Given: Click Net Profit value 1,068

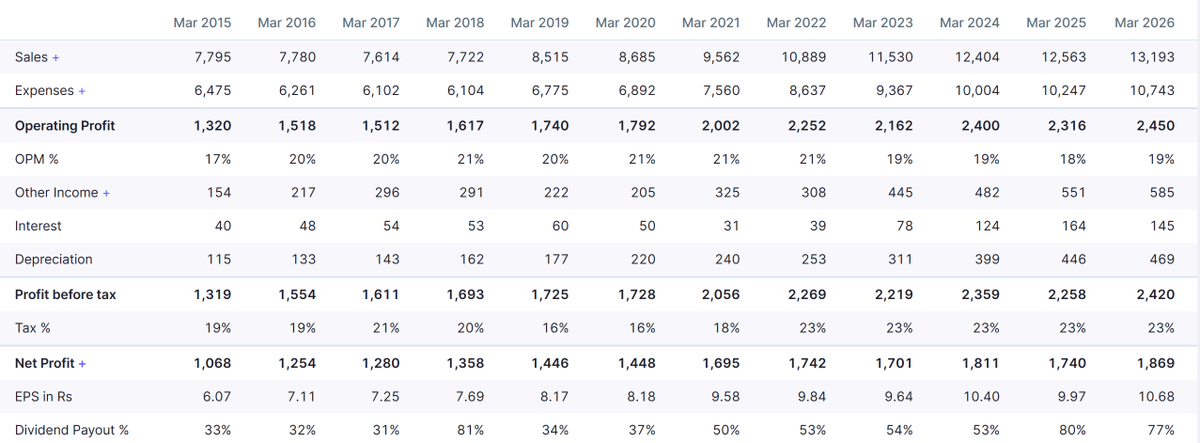Looking at the screenshot, I should pos(213,363).
